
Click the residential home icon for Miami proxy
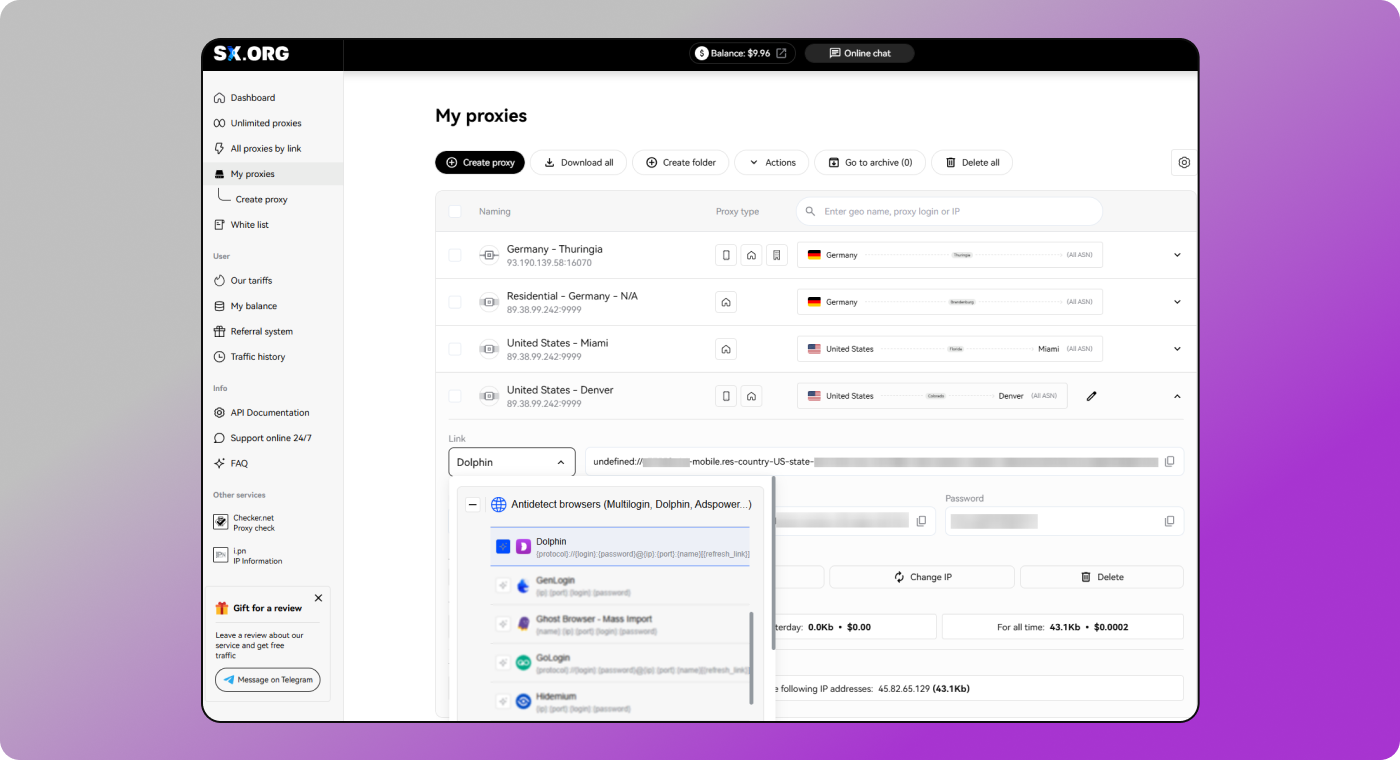coord(726,349)
